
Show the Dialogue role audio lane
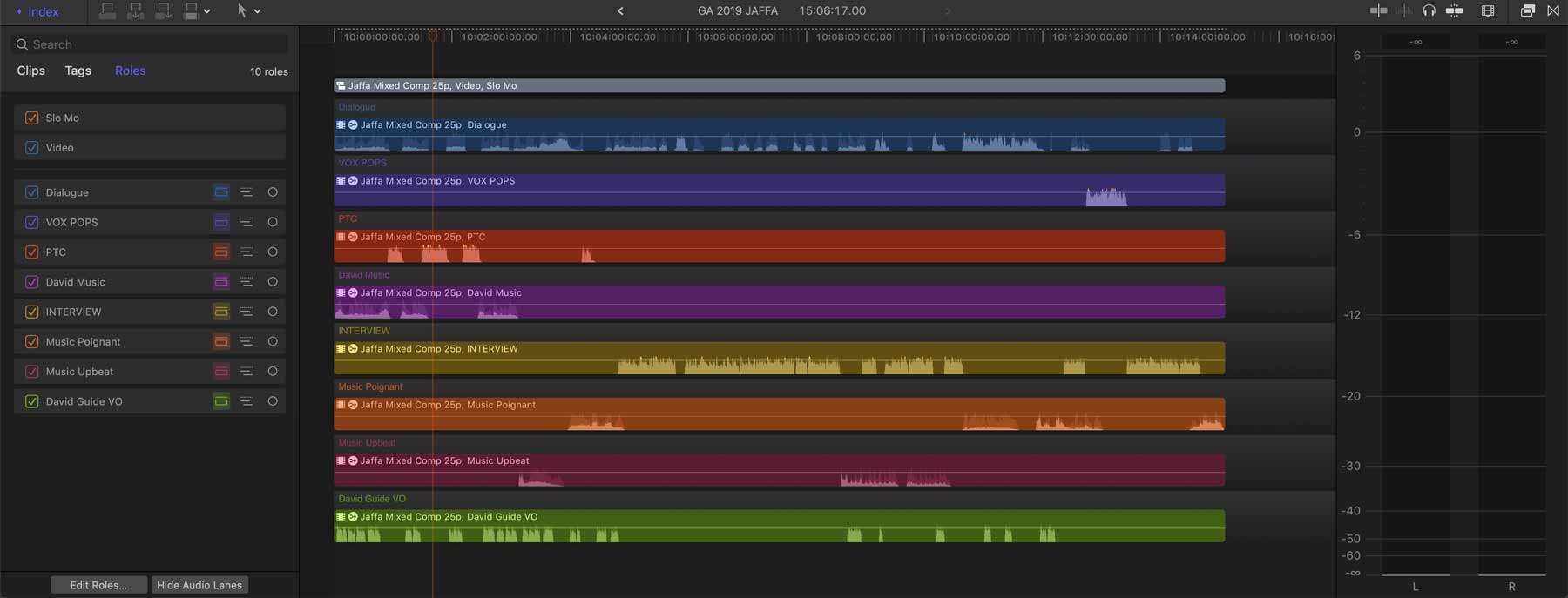(221, 192)
